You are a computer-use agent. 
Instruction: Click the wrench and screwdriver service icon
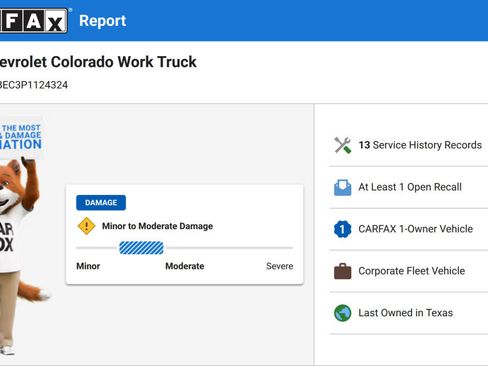coord(343,145)
